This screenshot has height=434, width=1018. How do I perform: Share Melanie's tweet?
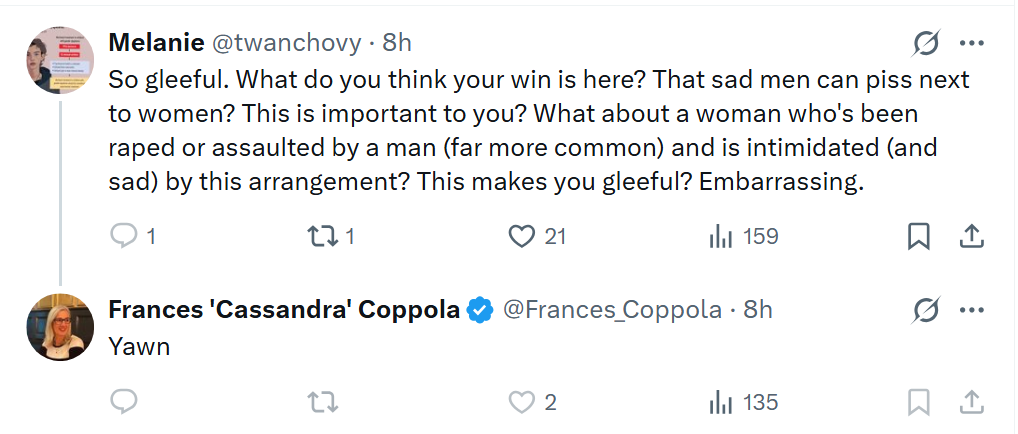970,236
